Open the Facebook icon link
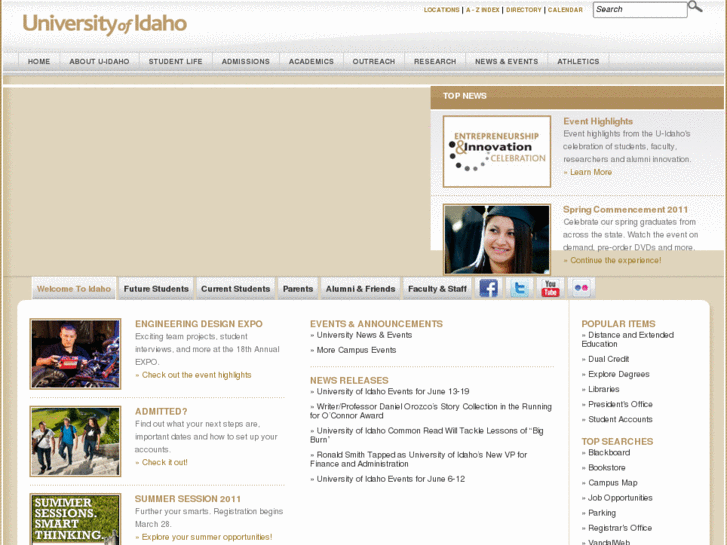Viewport: 727px width, 545px height. [488, 288]
